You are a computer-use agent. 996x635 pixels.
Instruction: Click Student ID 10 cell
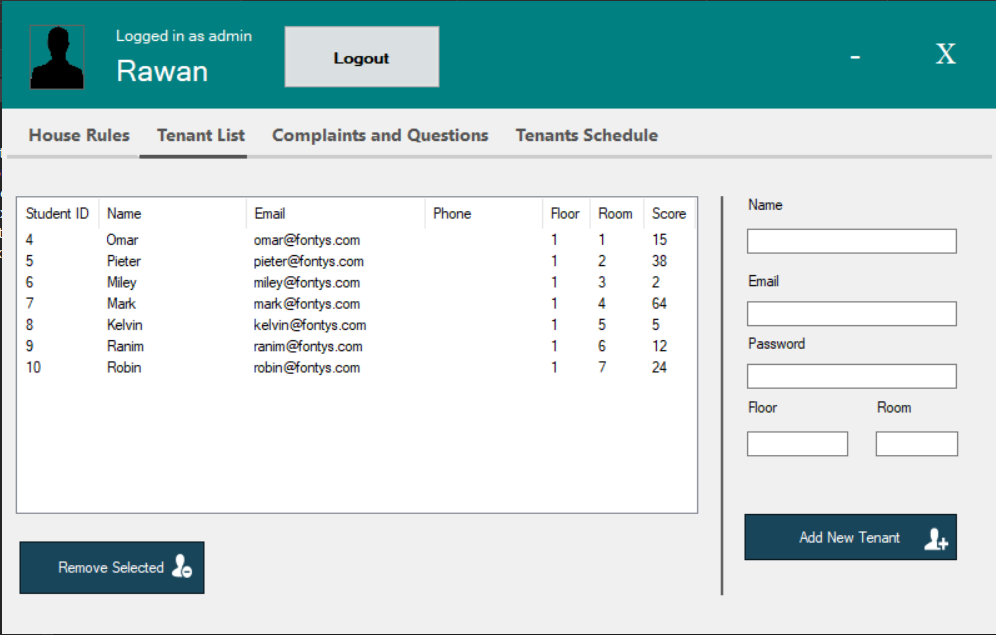(34, 367)
